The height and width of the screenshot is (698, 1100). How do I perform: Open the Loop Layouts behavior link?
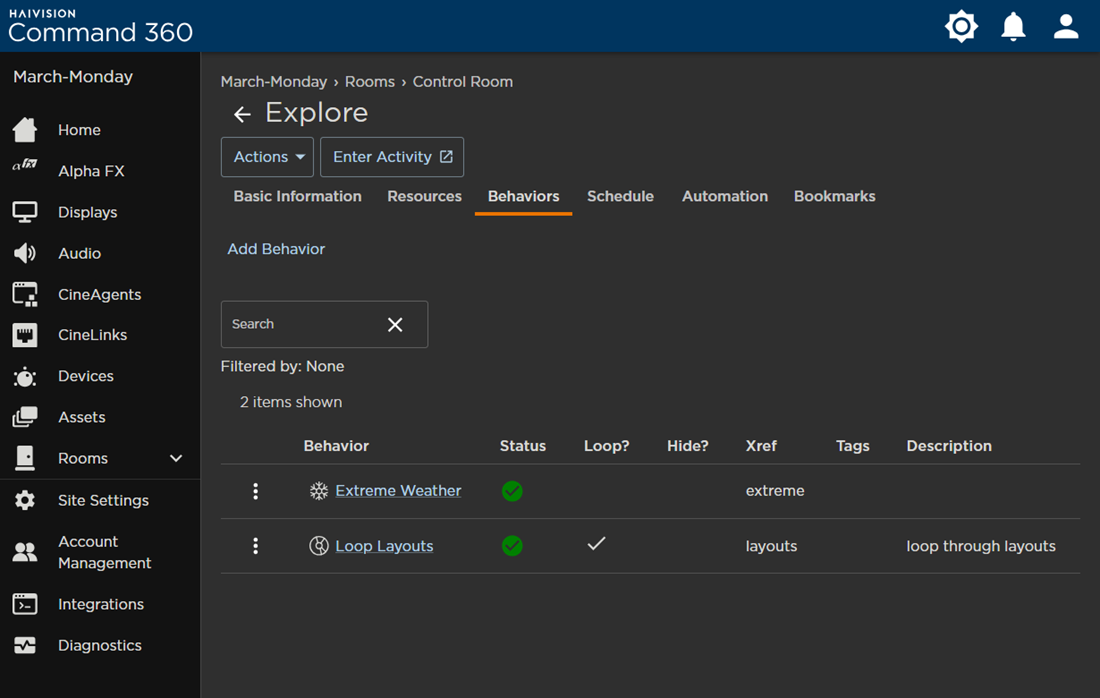[x=384, y=546]
